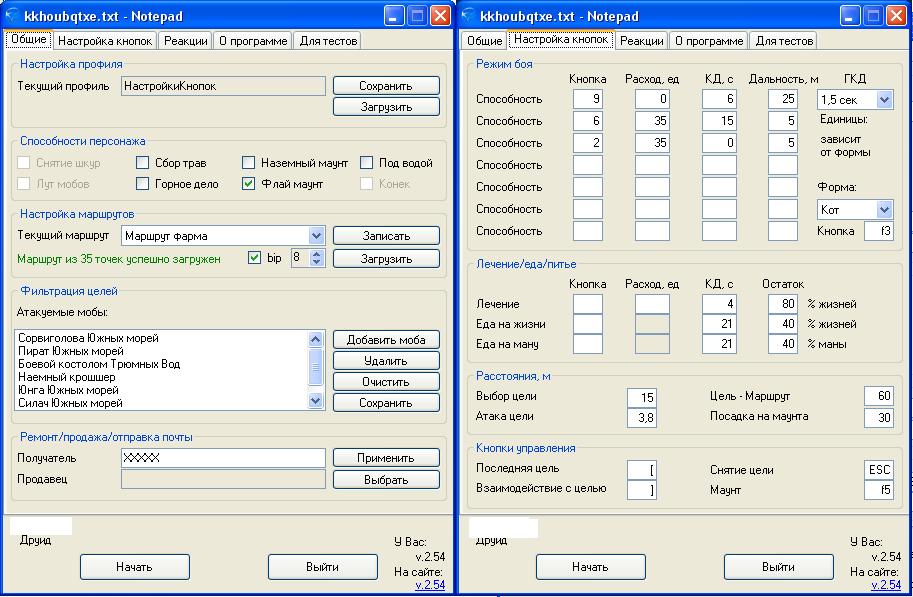Viewport: 913px width, 597px height.
Task: Open the Форма dropdown showing Кот
Action: tap(883, 210)
